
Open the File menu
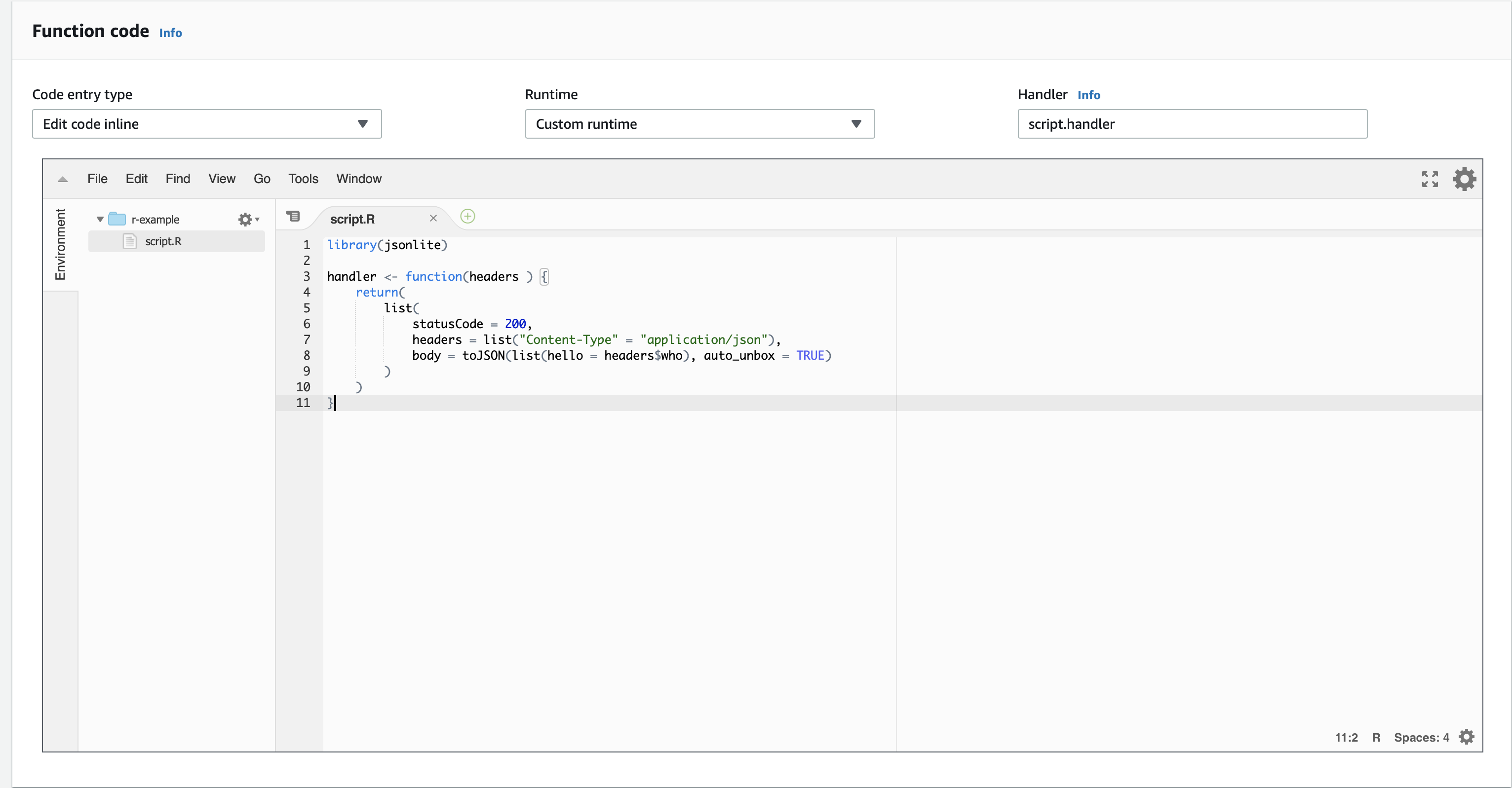97,179
